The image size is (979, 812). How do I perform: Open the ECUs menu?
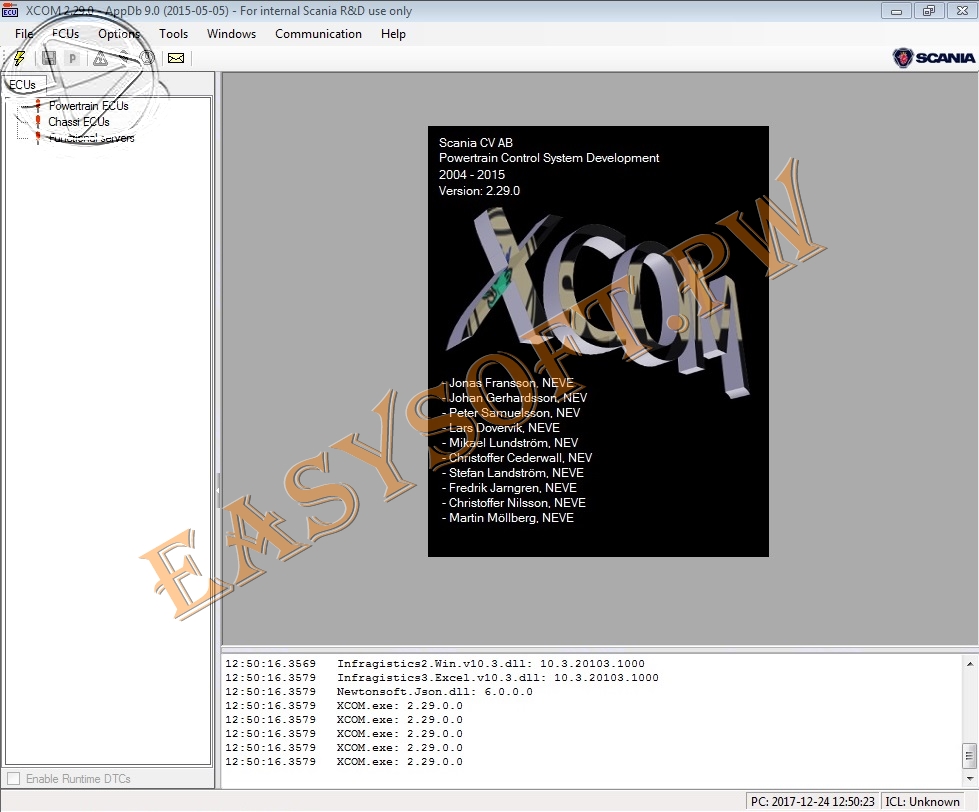[66, 34]
